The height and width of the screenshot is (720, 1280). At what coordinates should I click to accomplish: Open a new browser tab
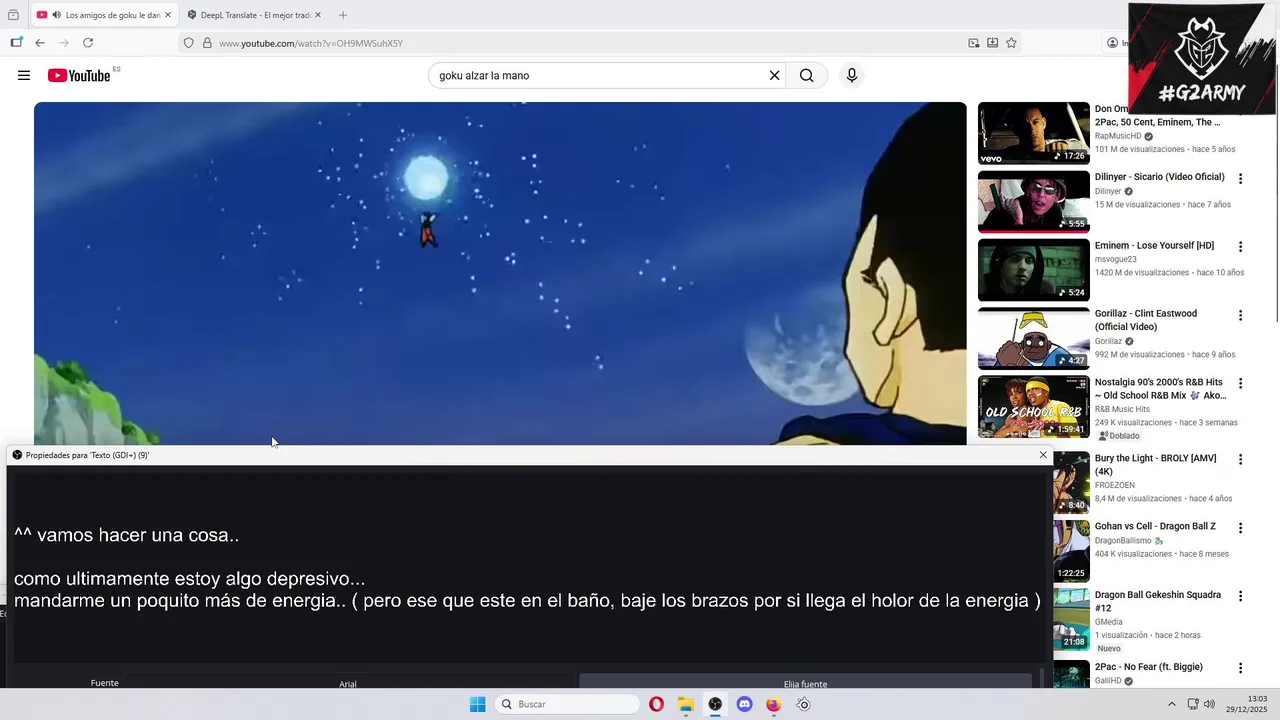click(343, 15)
